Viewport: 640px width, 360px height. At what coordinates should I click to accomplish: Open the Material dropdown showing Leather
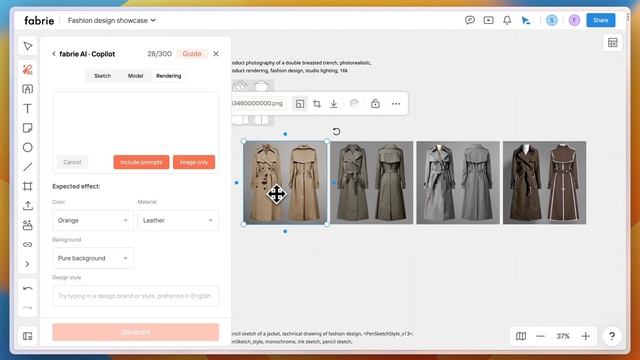tap(178, 220)
